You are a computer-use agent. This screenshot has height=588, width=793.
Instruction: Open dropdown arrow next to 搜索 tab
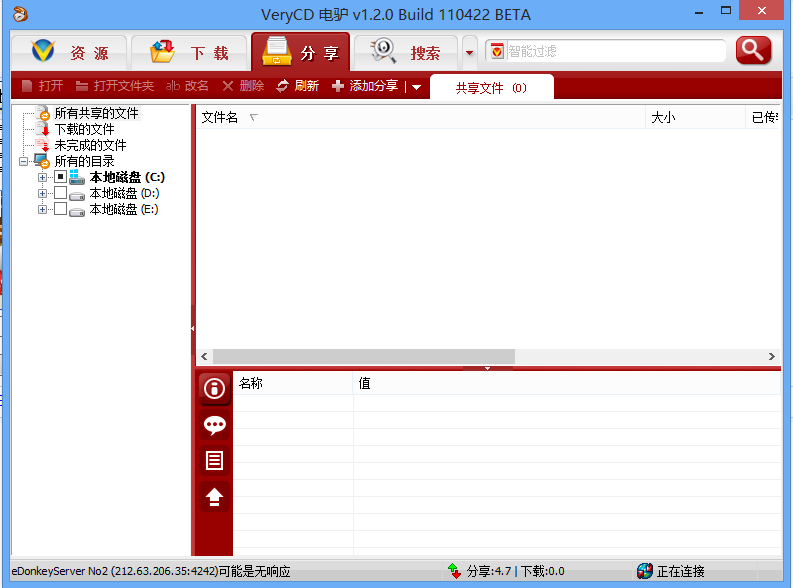[x=469, y=53]
